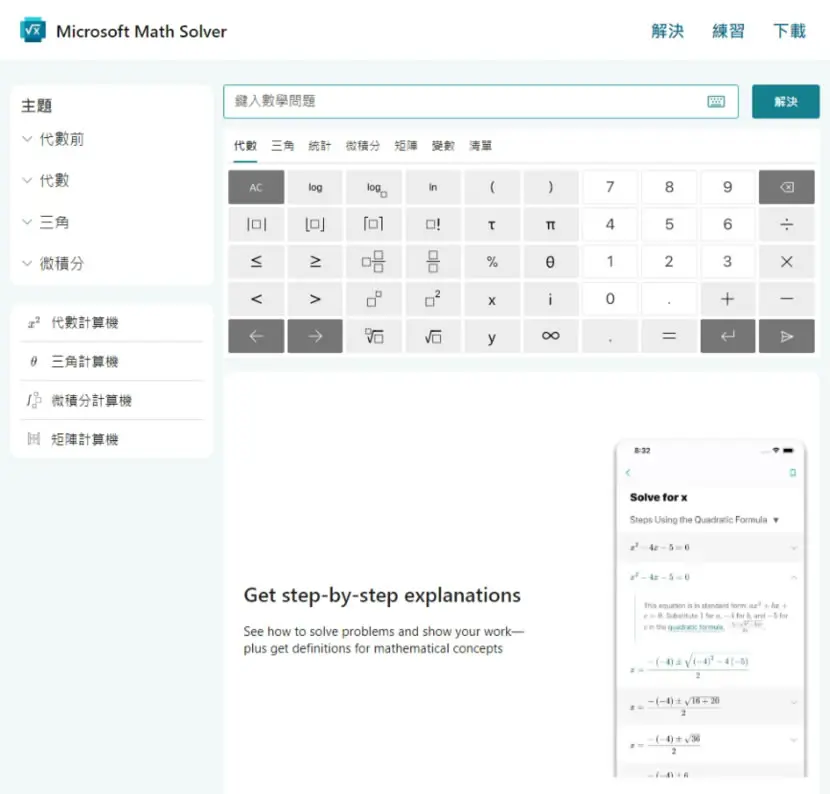
Task: Insert the factorial template key
Action: click(x=433, y=224)
